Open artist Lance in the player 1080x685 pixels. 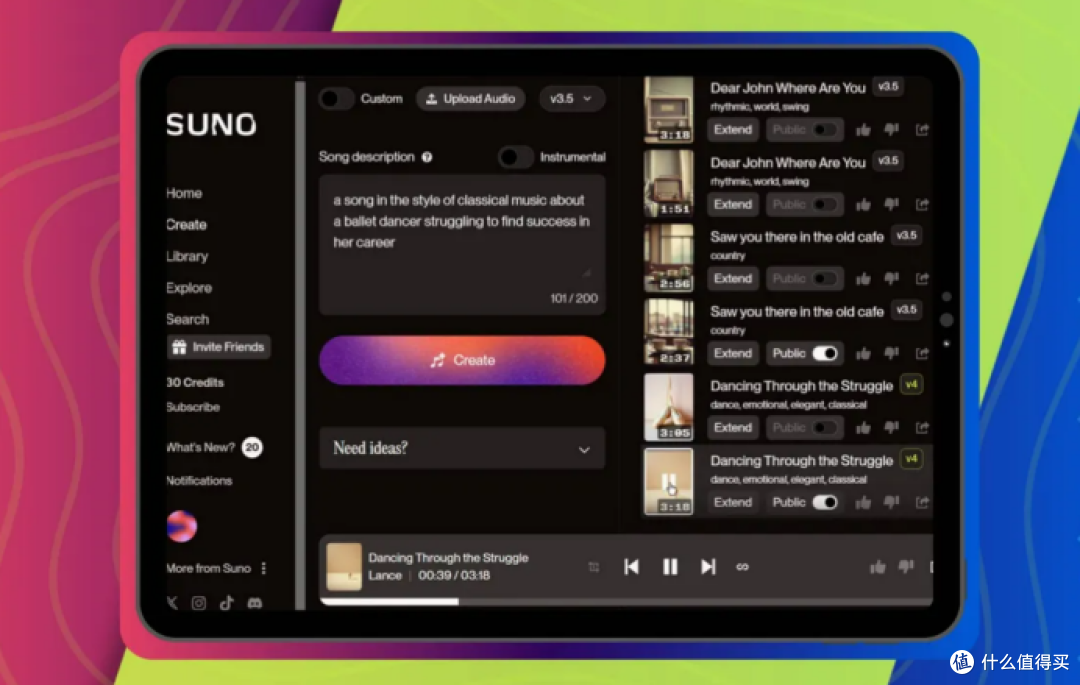pos(385,576)
